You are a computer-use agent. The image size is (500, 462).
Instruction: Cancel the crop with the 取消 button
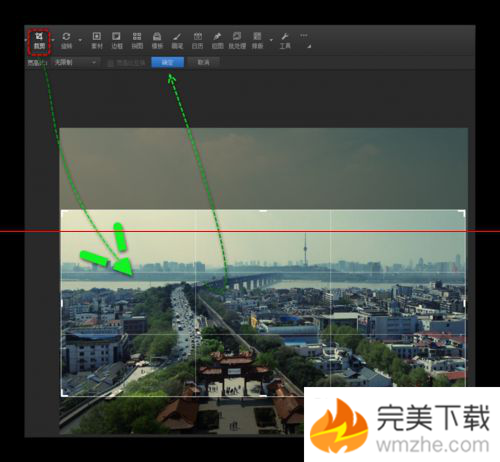click(x=203, y=62)
